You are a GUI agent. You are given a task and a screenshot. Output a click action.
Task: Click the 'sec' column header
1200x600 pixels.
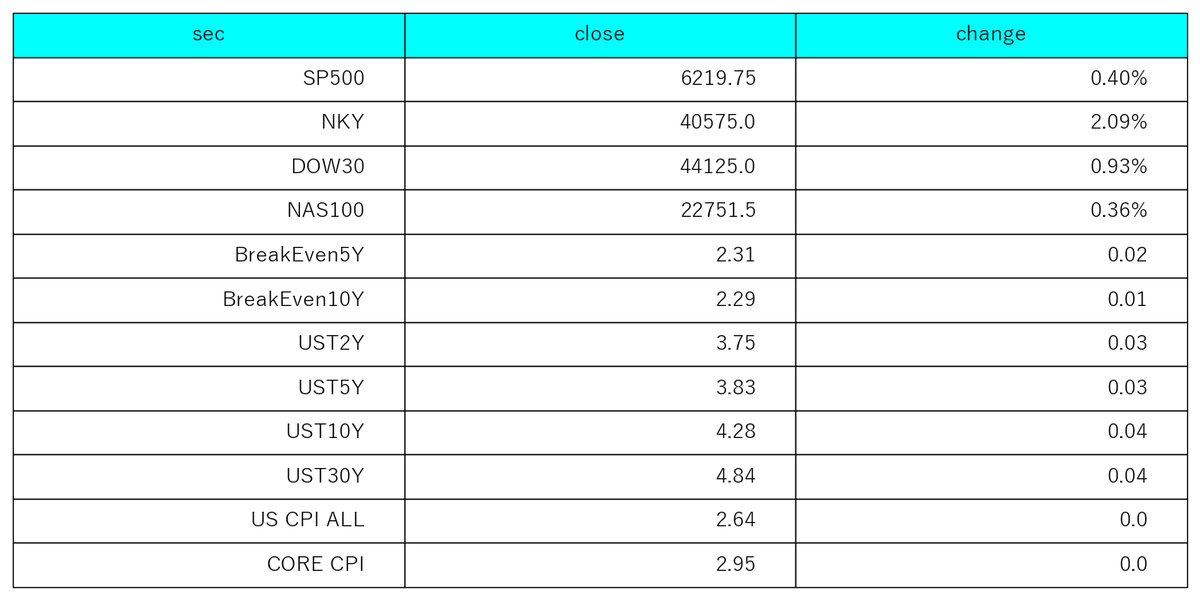(x=209, y=35)
